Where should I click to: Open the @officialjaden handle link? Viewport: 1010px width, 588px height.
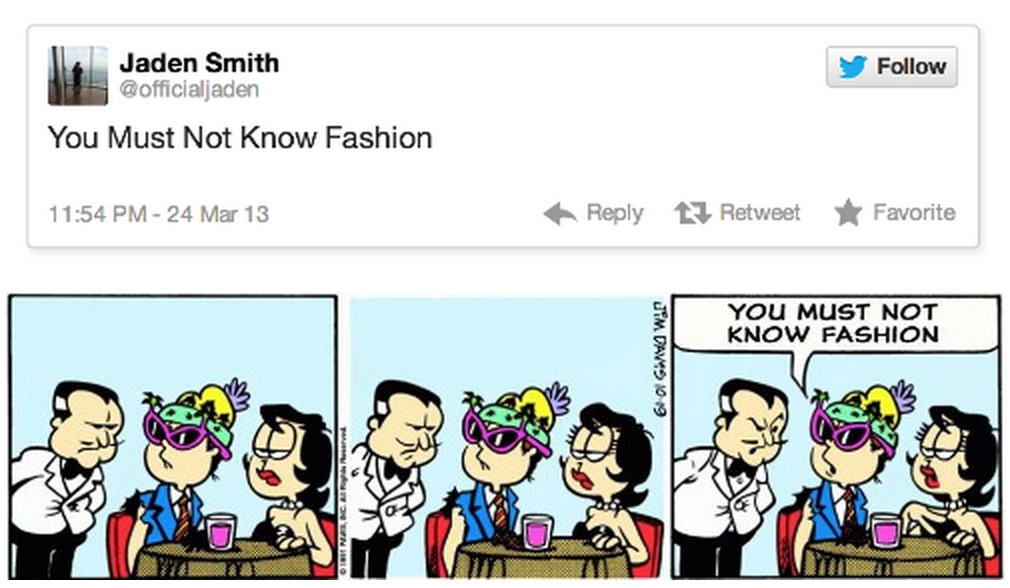coord(189,90)
